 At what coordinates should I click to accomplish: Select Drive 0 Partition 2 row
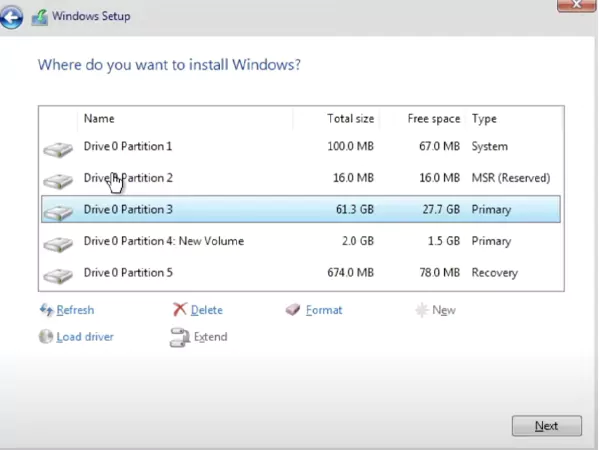click(x=301, y=178)
